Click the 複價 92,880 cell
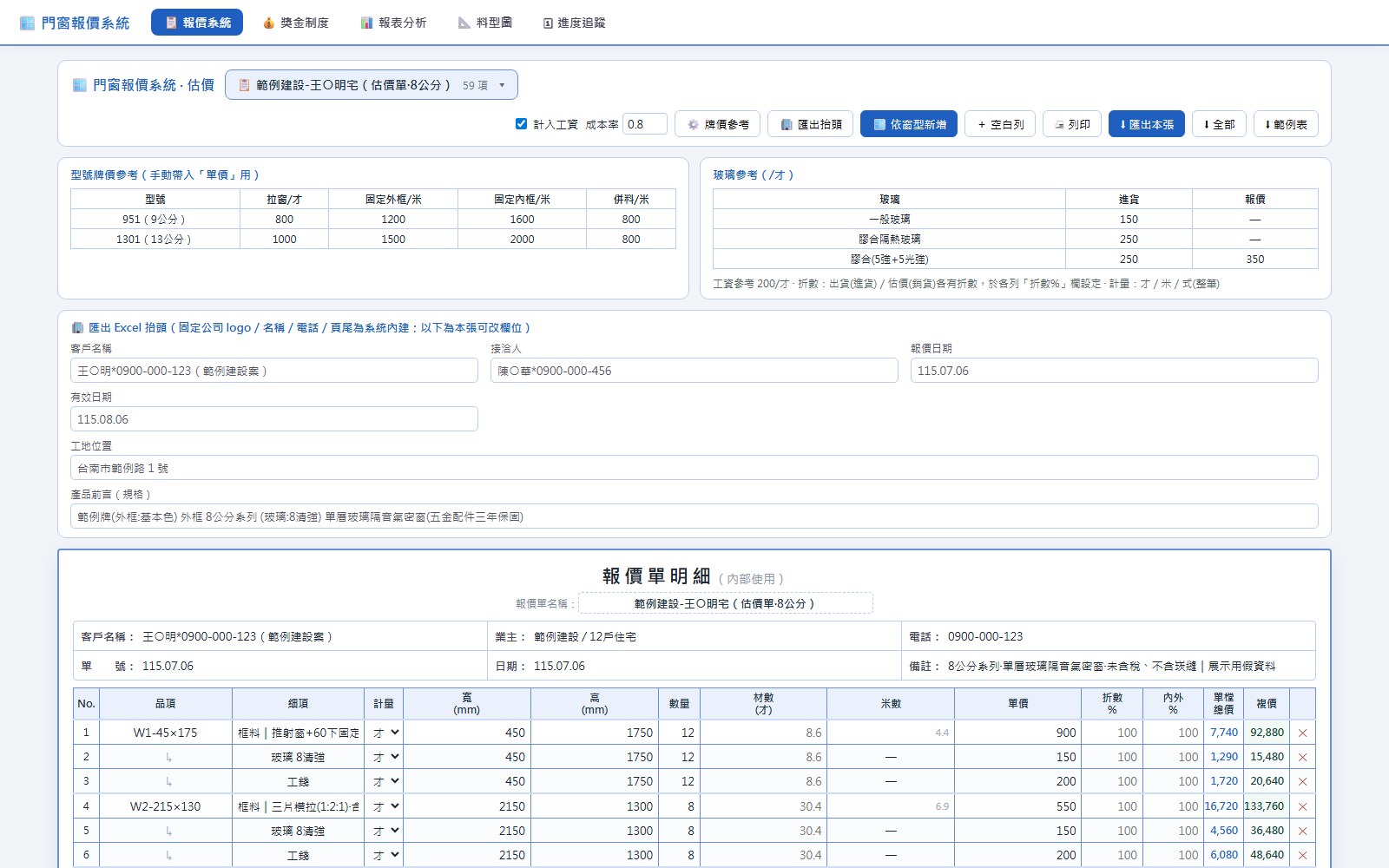This screenshot has width=1389, height=868. pos(1267,733)
